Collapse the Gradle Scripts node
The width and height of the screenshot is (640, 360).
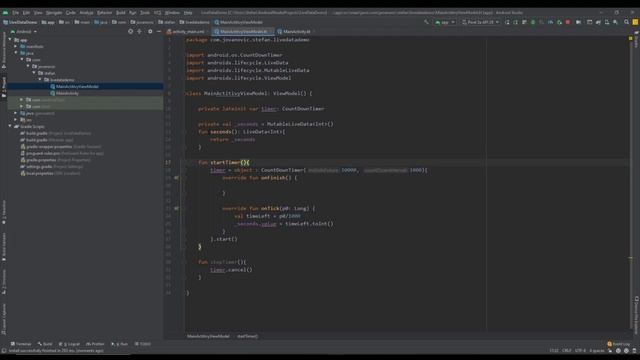tap(10, 127)
